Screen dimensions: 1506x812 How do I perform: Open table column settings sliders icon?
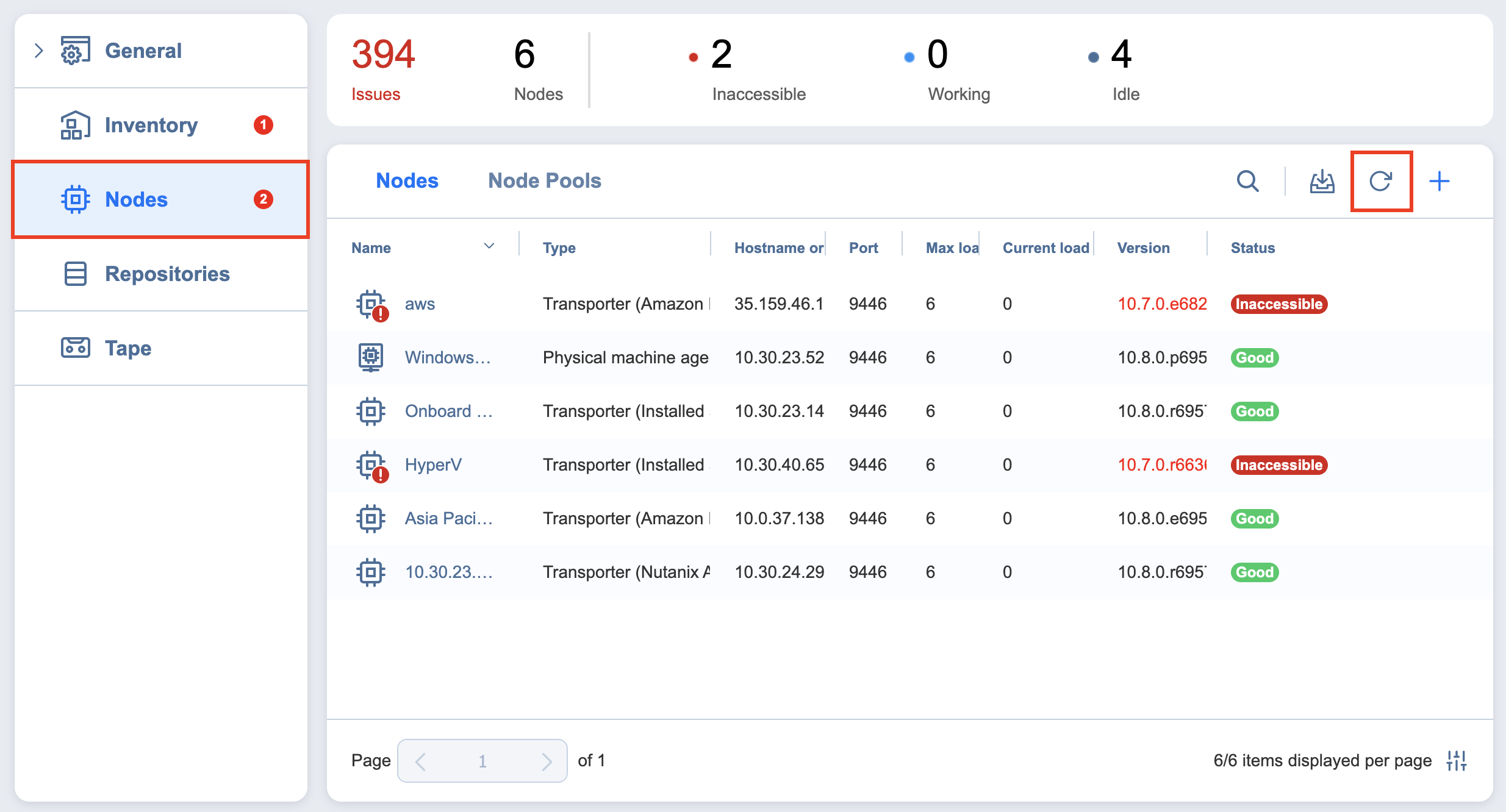[x=1457, y=761]
